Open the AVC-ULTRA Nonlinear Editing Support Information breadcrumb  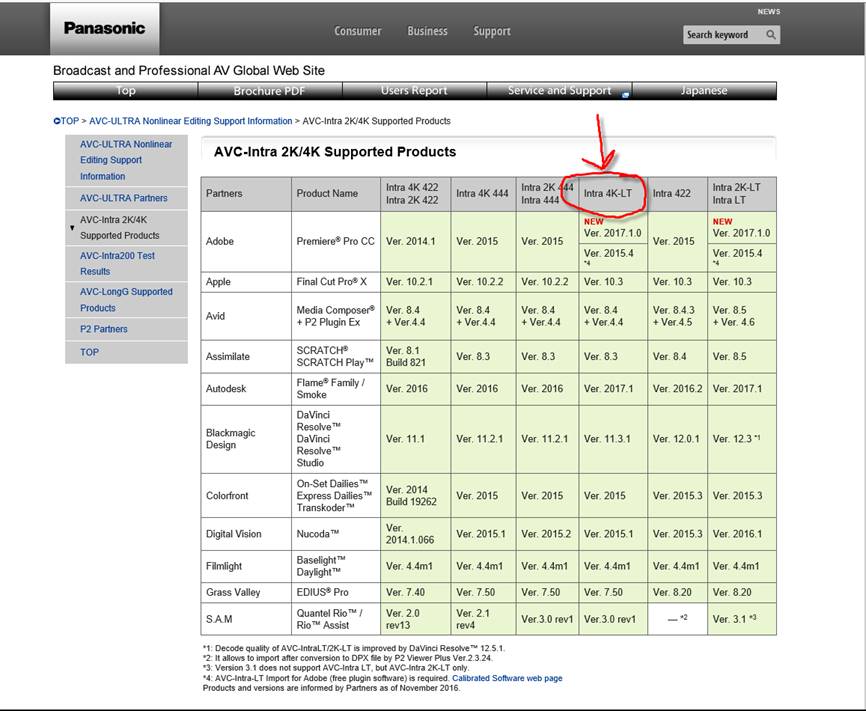(191, 121)
